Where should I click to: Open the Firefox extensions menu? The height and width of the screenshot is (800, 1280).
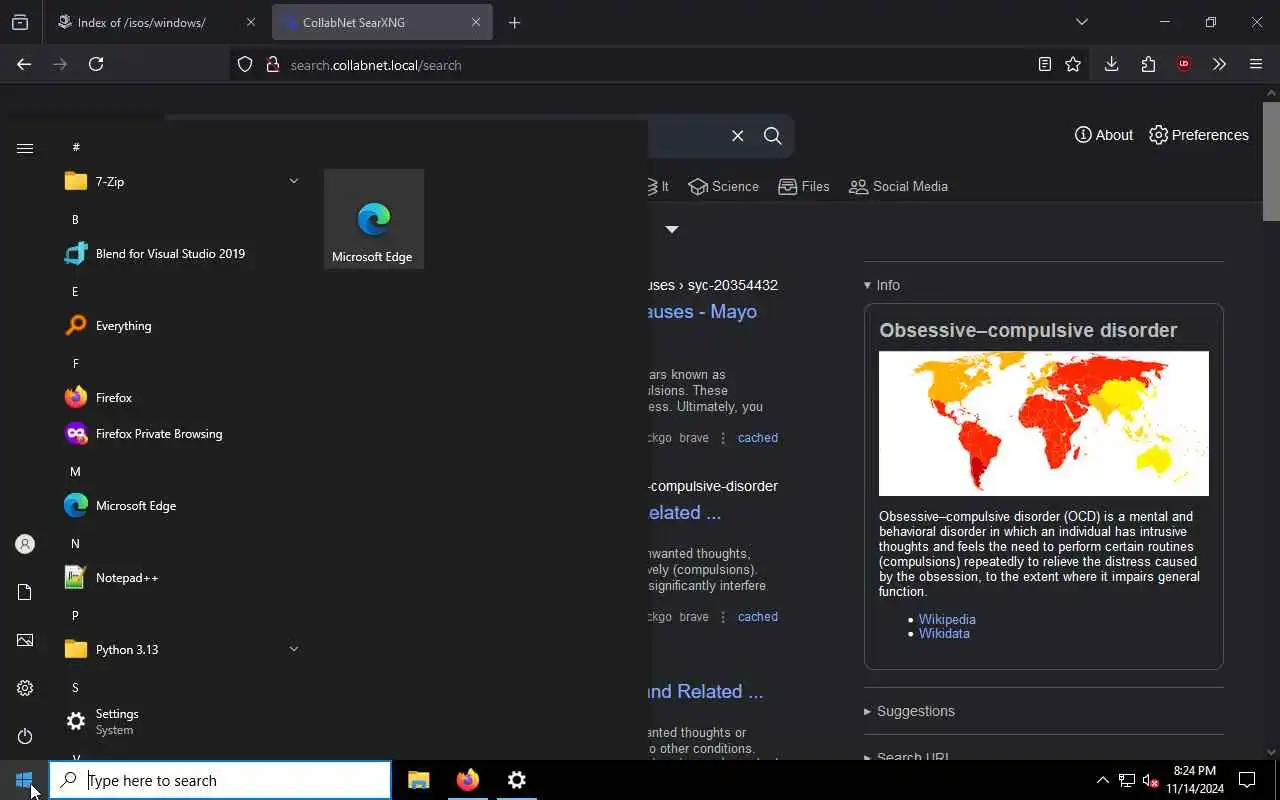click(1148, 64)
